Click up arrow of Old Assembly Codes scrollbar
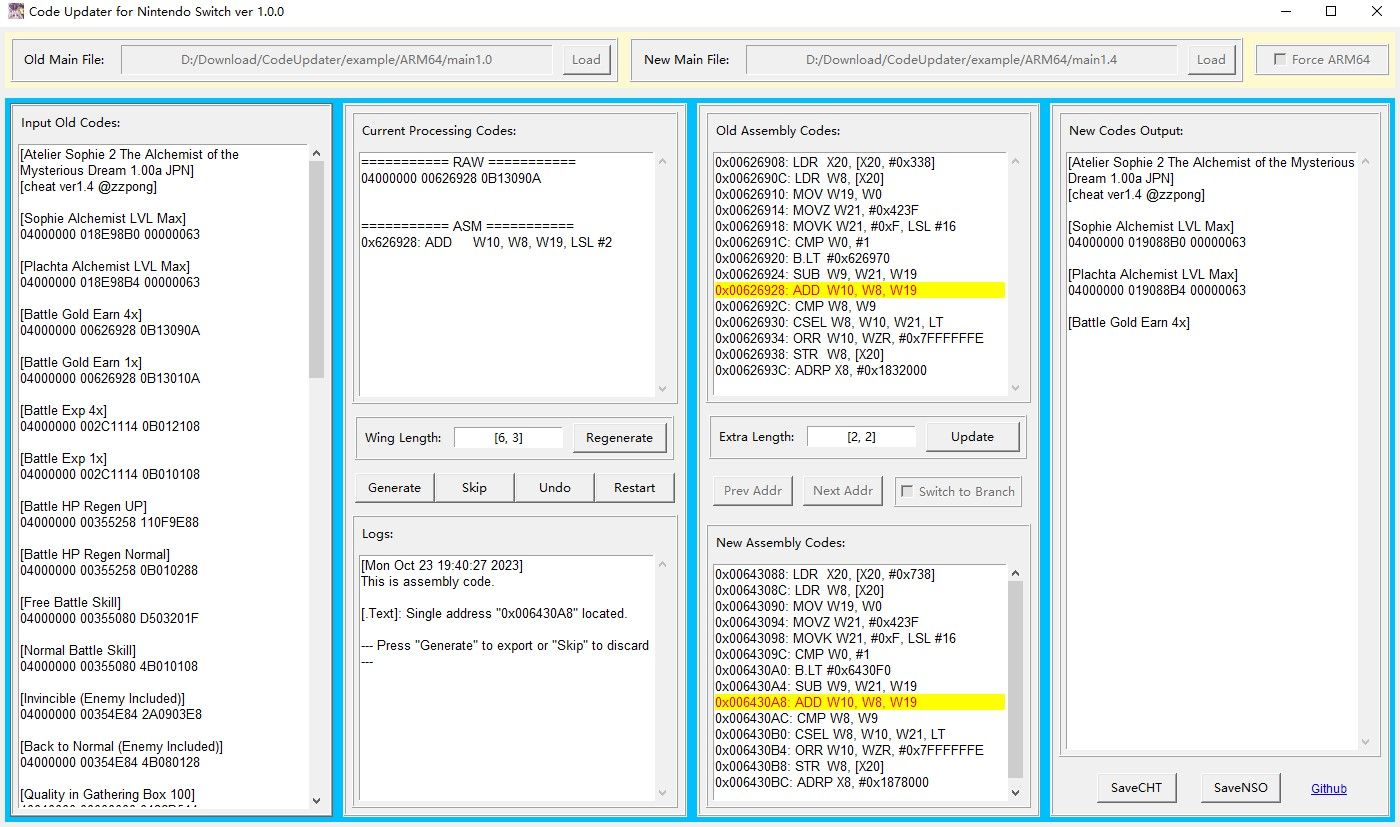The height and width of the screenshot is (827, 1400). 1014,162
